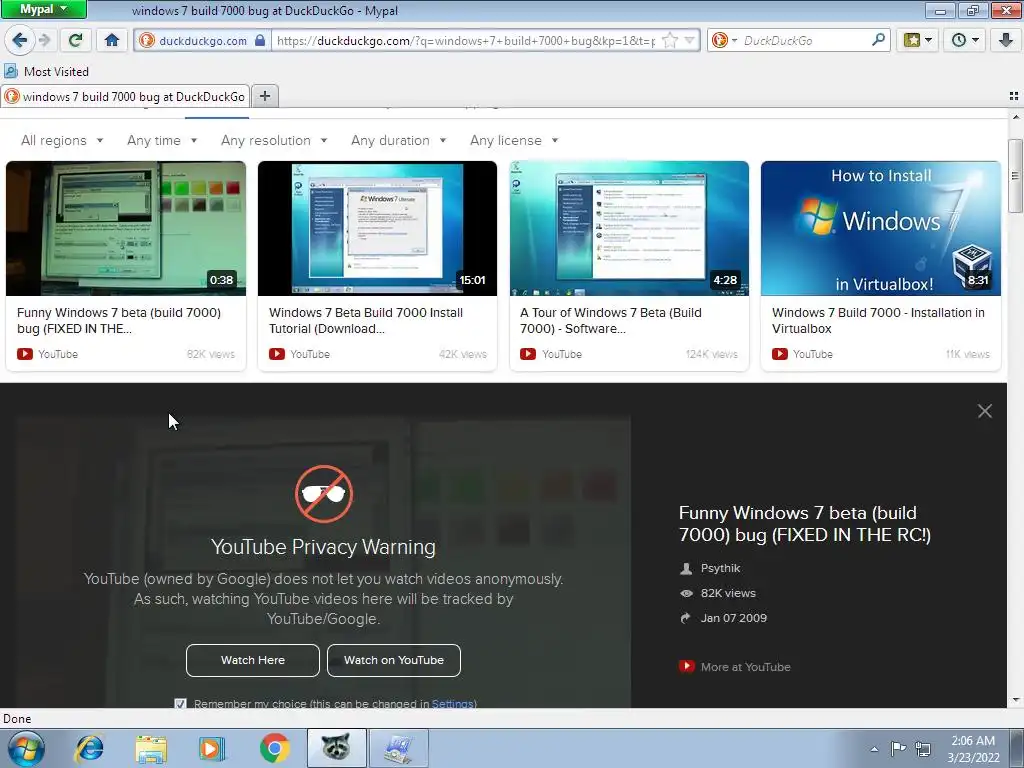Image resolution: width=1024 pixels, height=768 pixels.
Task: Expand the Any duration filter
Action: pos(398,140)
